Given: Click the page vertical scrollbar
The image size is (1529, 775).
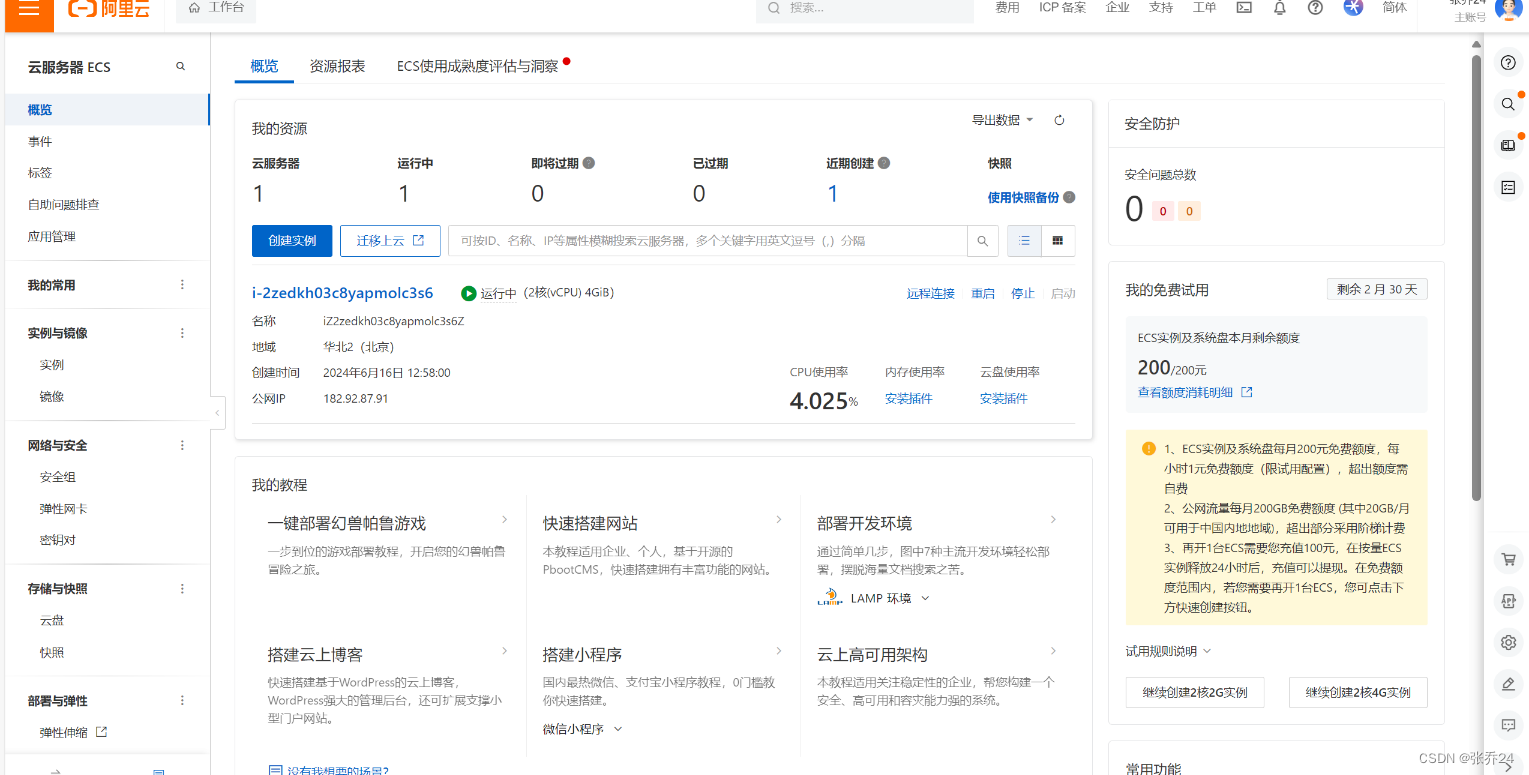Looking at the screenshot, I should click(1476, 280).
